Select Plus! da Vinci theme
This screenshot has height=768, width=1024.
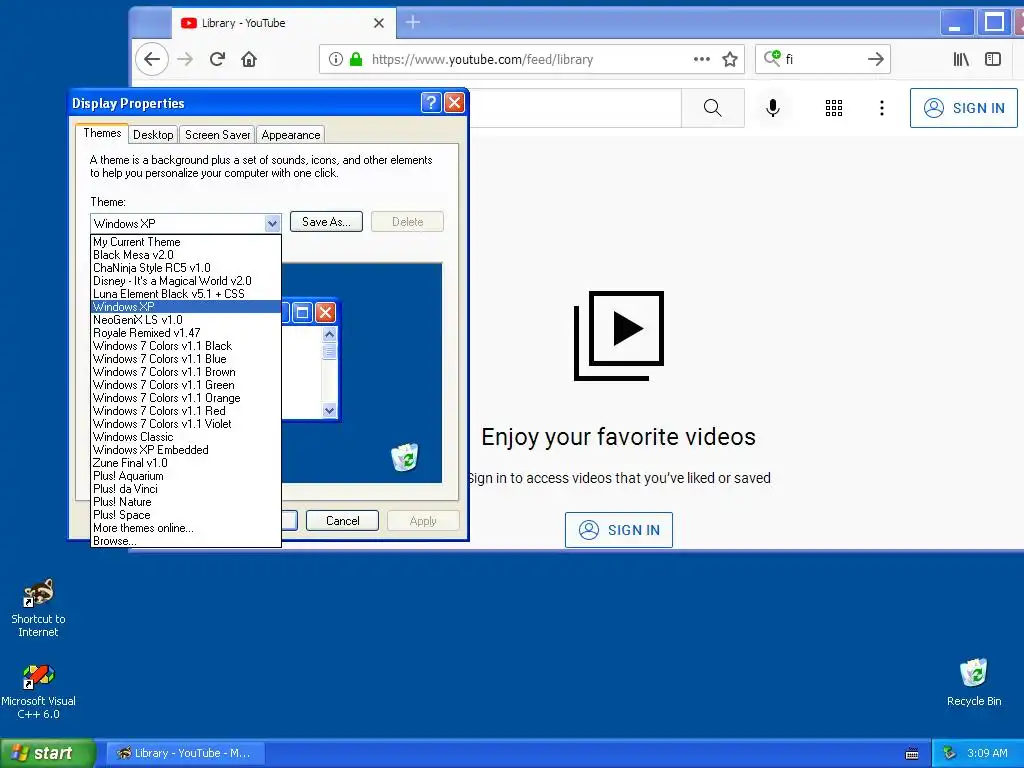point(185,489)
